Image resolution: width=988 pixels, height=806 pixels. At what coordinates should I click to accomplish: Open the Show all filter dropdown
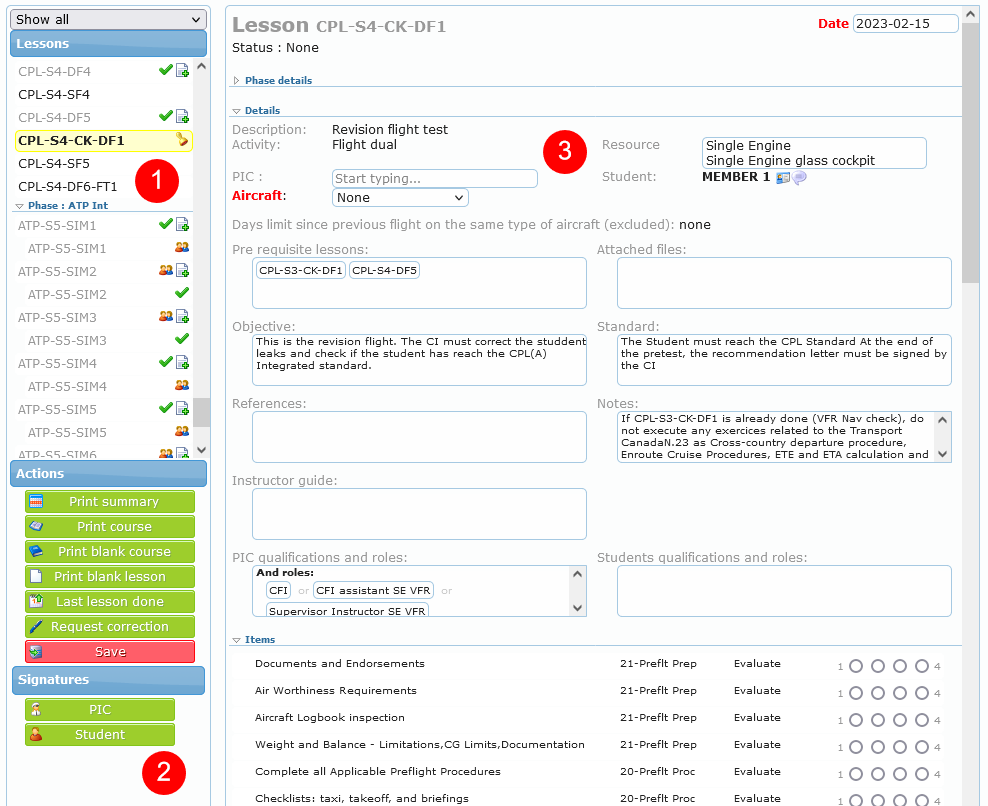109,19
